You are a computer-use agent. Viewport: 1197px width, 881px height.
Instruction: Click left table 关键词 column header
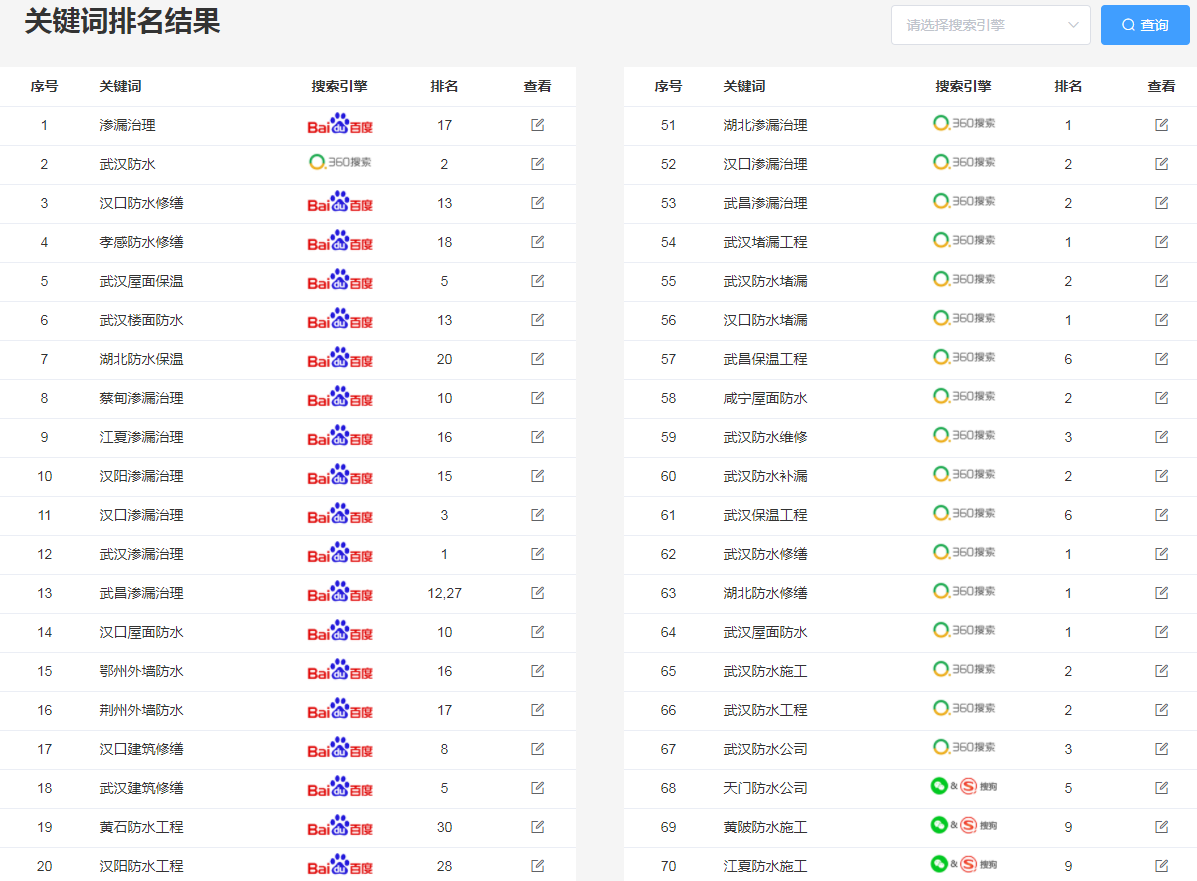[x=121, y=86]
